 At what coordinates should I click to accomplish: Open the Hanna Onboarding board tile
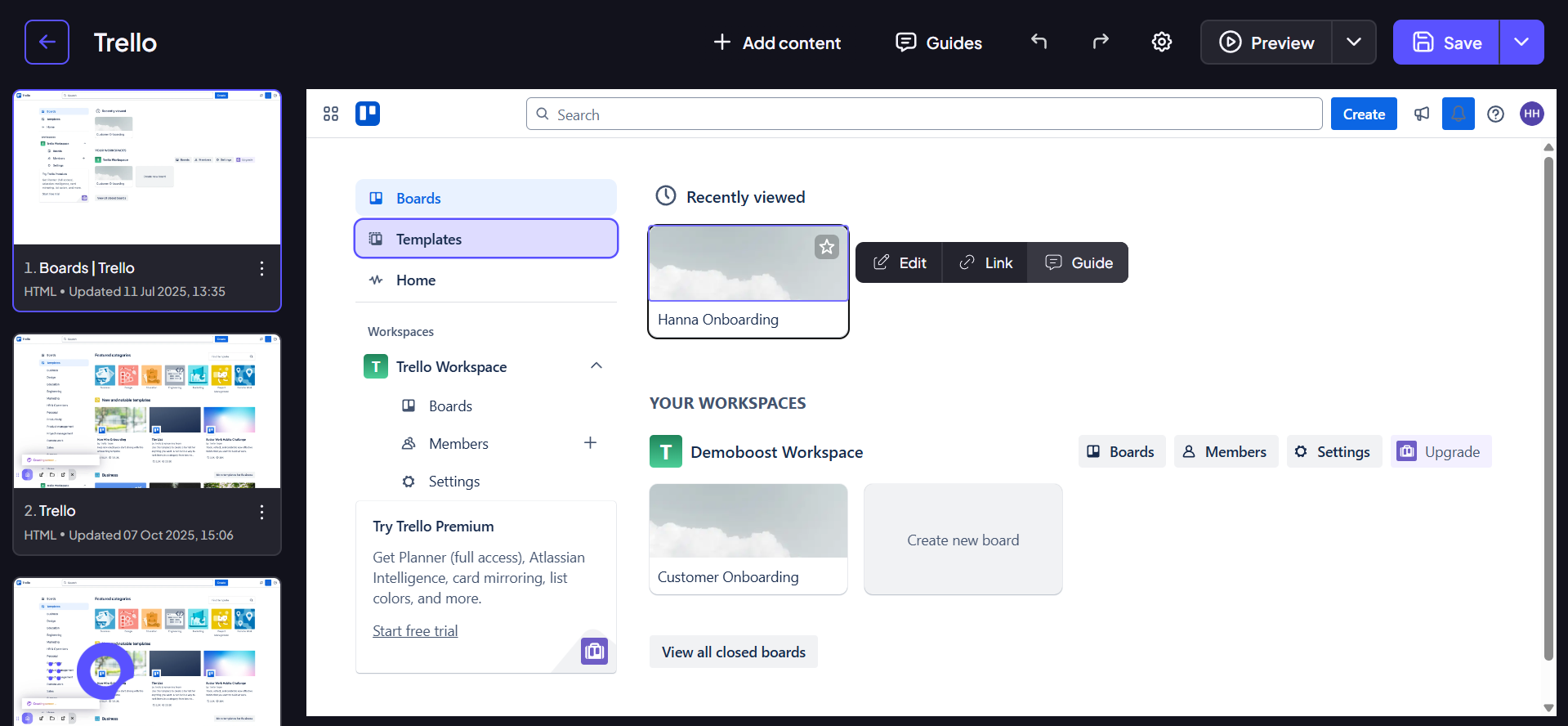[748, 282]
